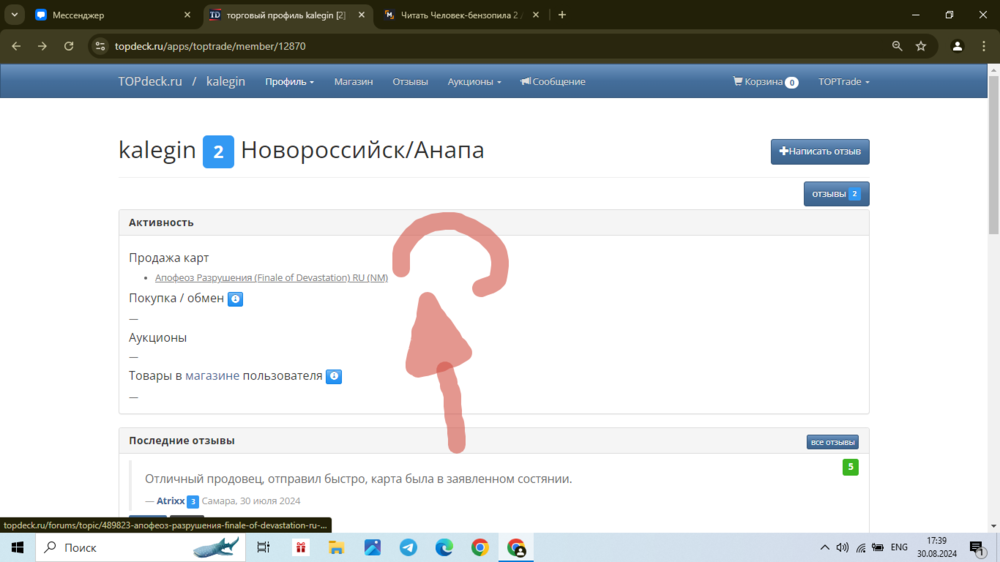The image size is (1000, 562).
Task: Click info icon next to Покупка / обмен
Action: pos(235,299)
